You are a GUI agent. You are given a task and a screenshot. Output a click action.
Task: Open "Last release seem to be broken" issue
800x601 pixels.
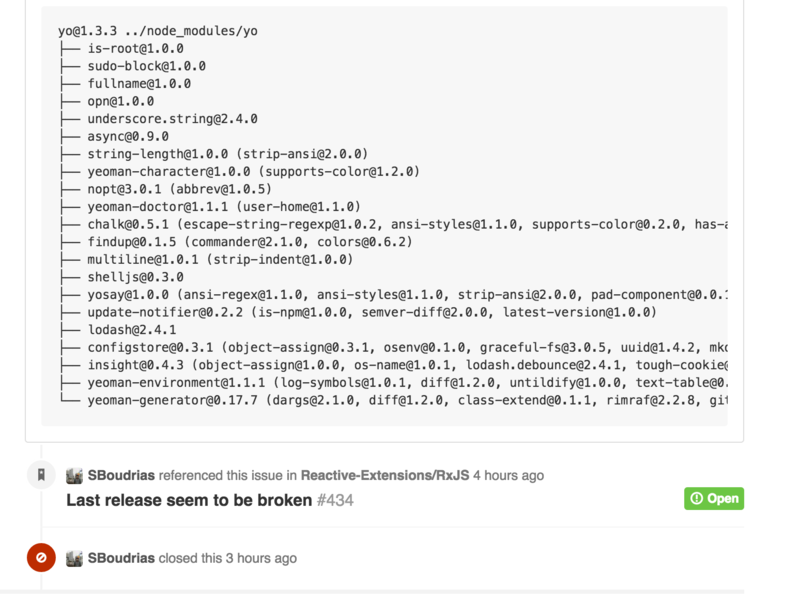(189, 500)
